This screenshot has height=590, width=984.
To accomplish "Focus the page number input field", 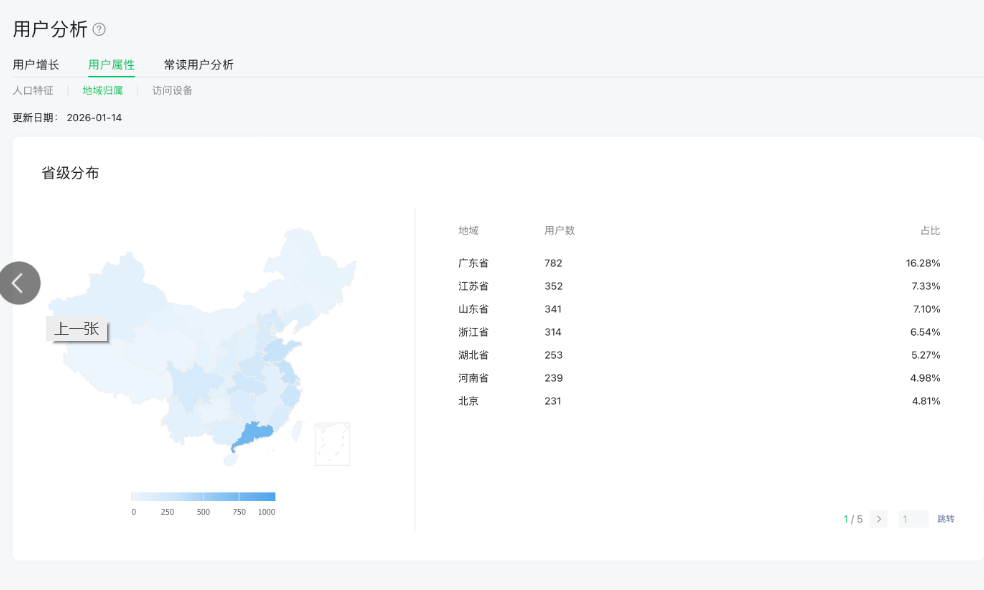I will coord(913,519).
